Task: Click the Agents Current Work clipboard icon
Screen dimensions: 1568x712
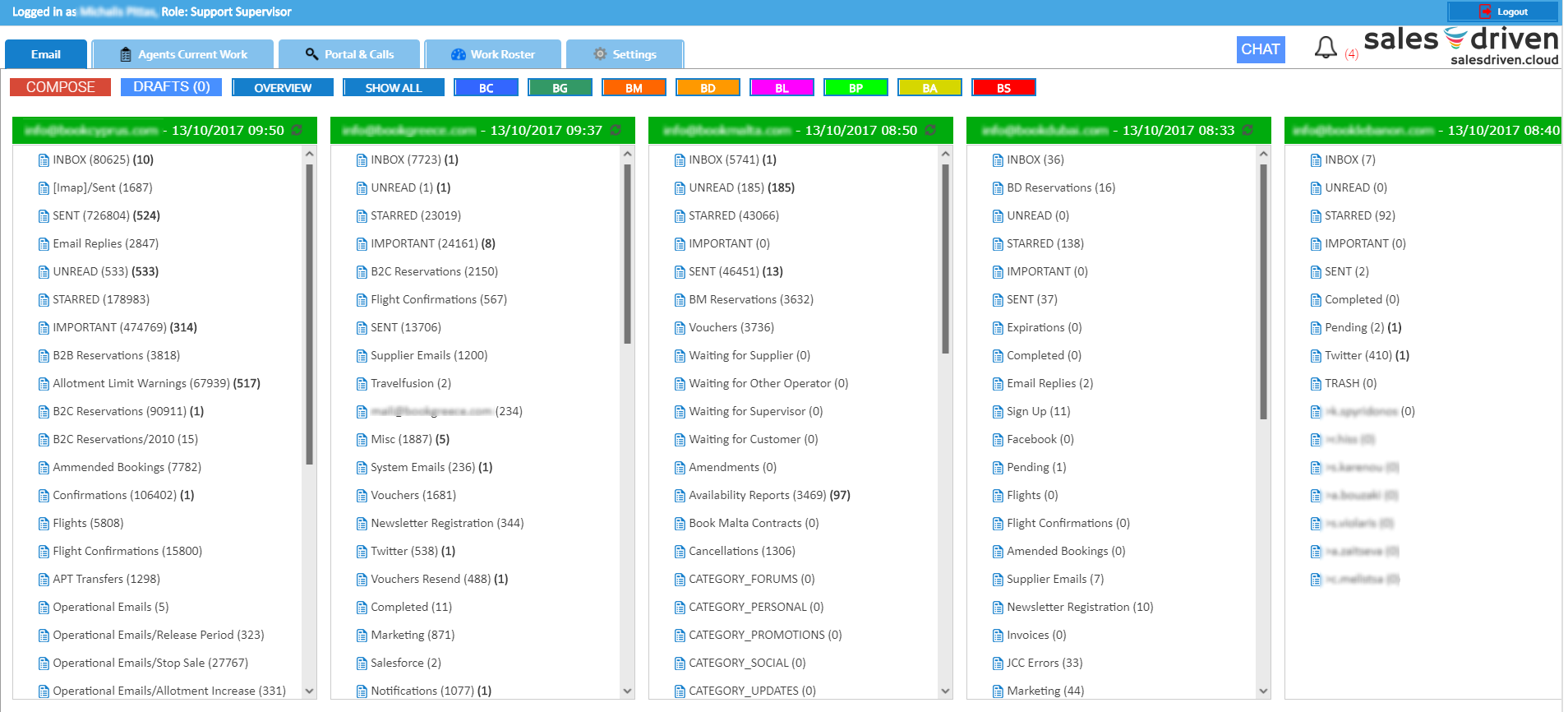Action: coord(126,54)
